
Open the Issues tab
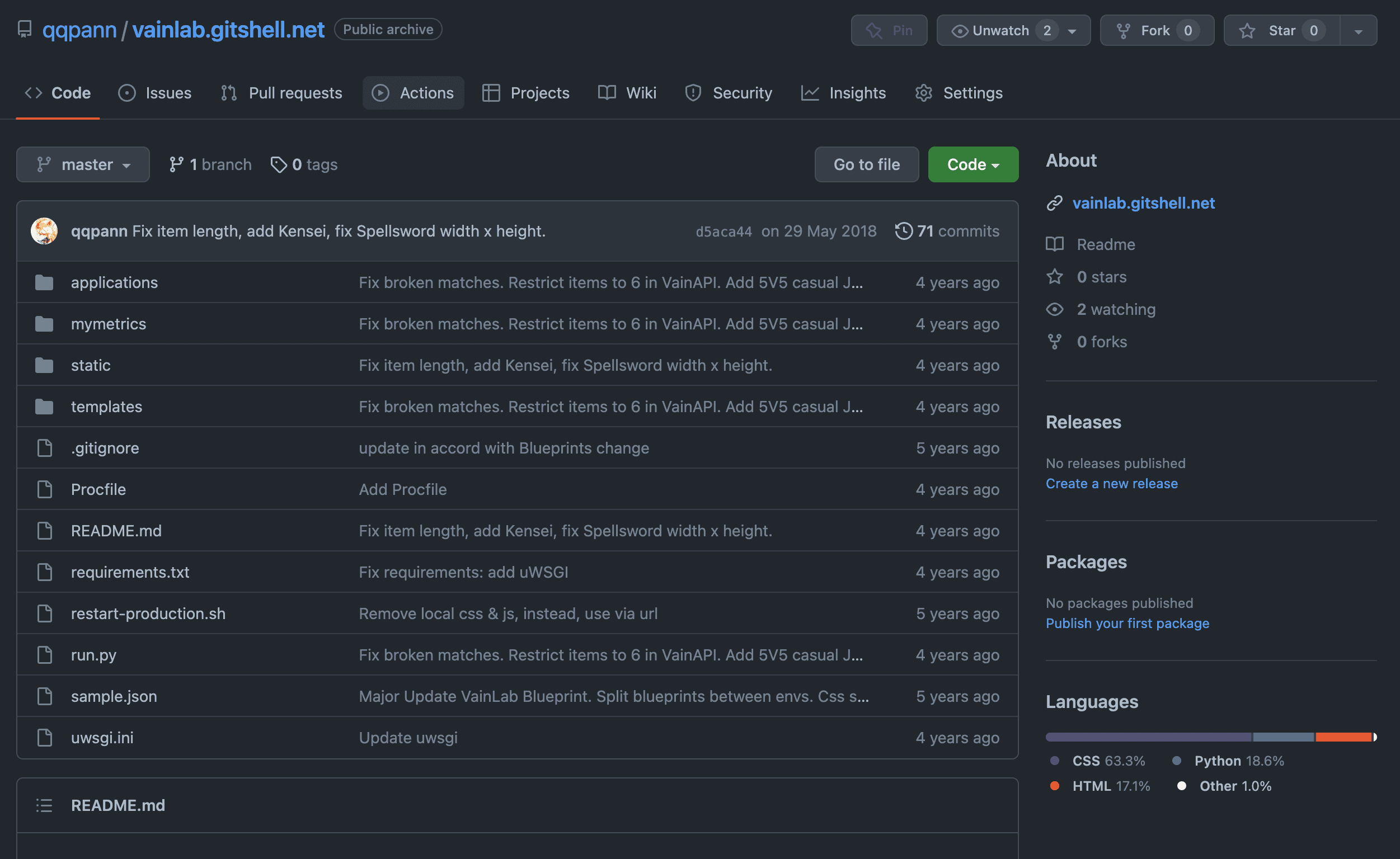pyautogui.click(x=154, y=93)
